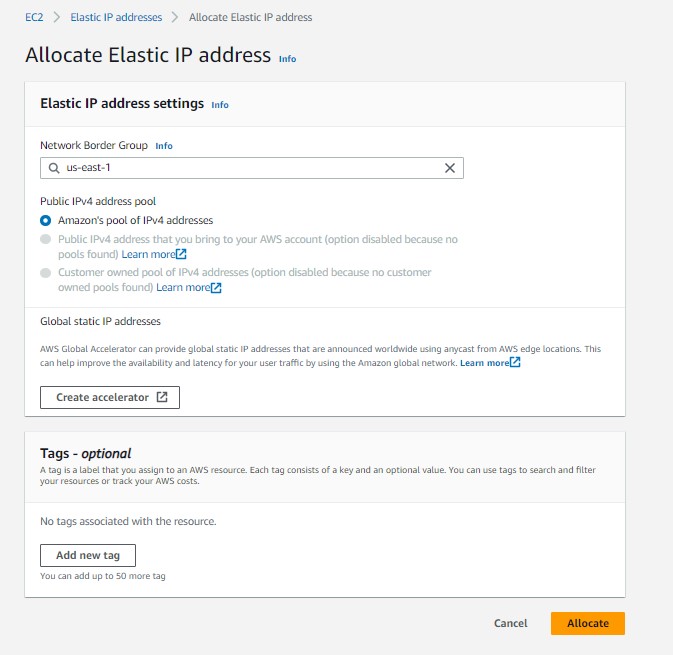673x655 pixels.
Task: Open Info link next to Network Border Group
Action: (x=164, y=146)
